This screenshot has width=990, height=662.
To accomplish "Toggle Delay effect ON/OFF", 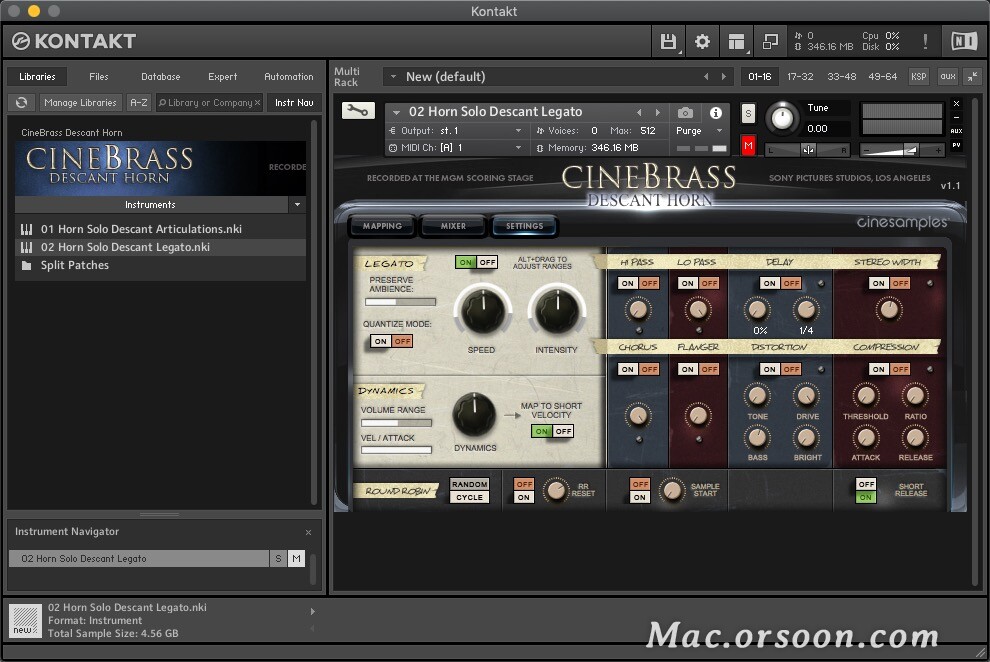I will point(780,283).
